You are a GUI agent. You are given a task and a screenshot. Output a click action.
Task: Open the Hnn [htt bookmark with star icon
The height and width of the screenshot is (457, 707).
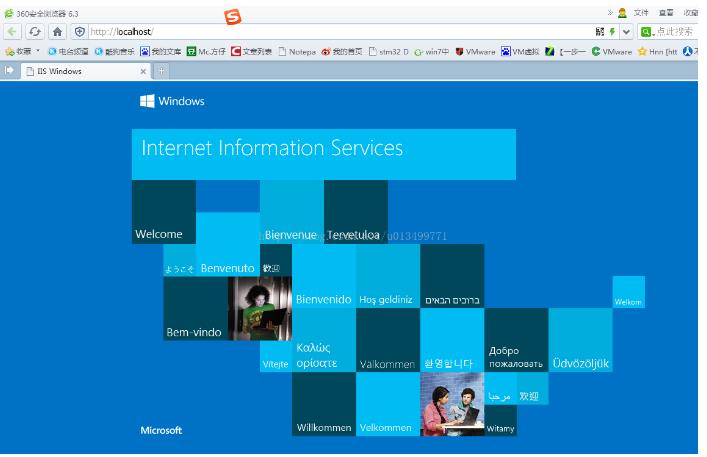pyautogui.click(x=657, y=51)
